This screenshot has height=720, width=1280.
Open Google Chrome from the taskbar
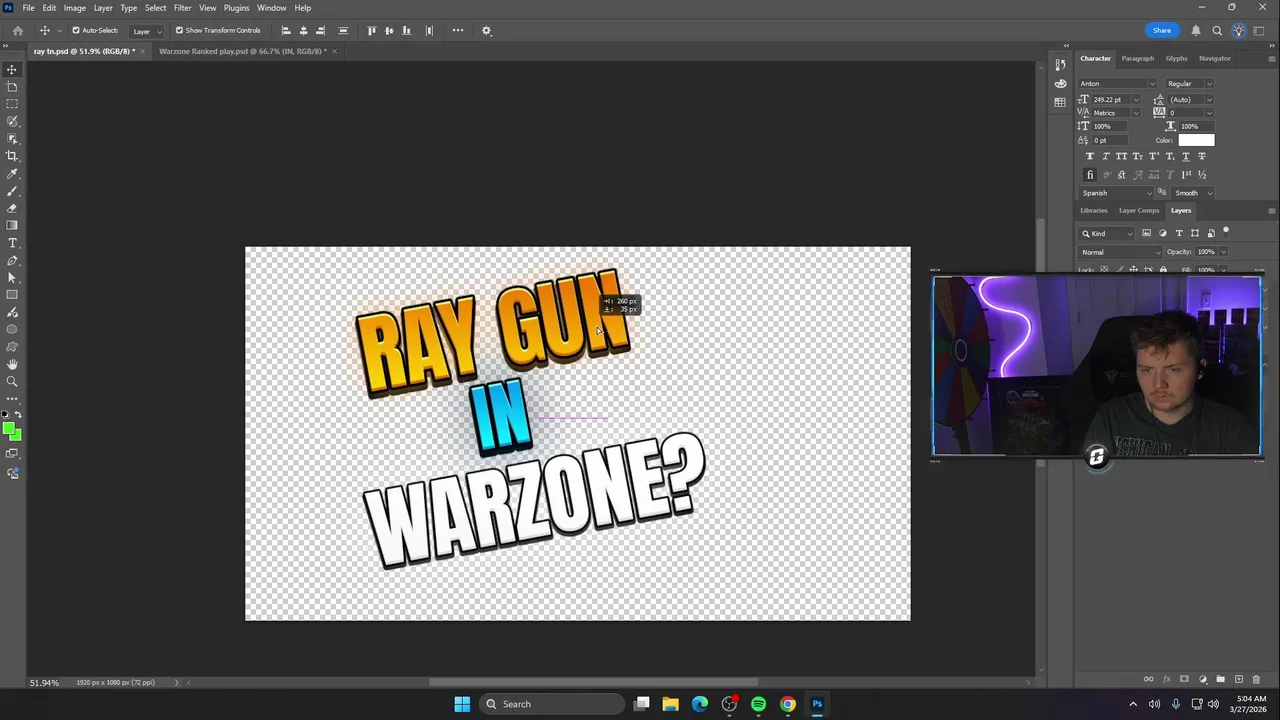tap(788, 704)
